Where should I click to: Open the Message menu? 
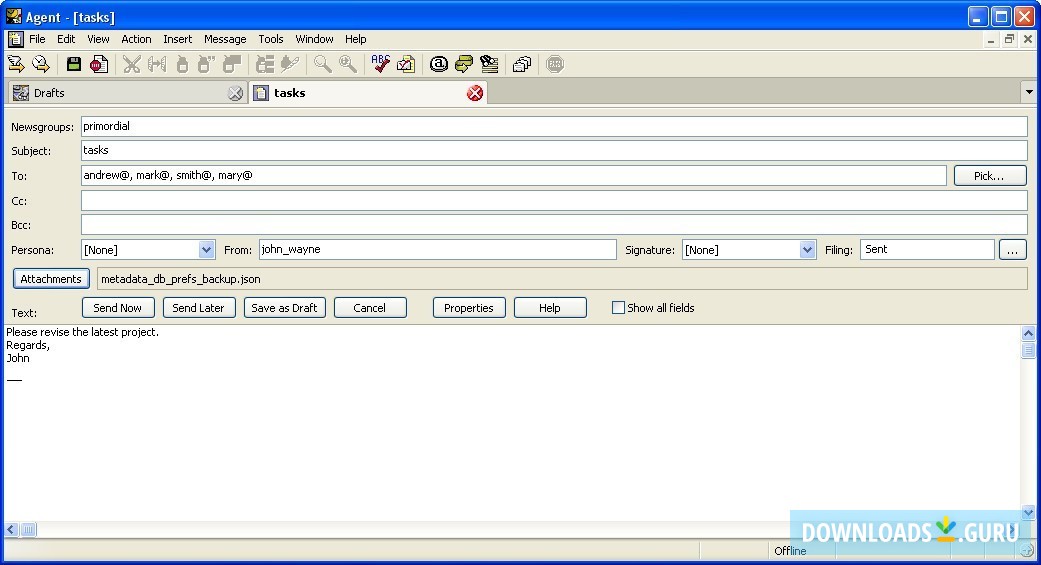click(x=225, y=39)
